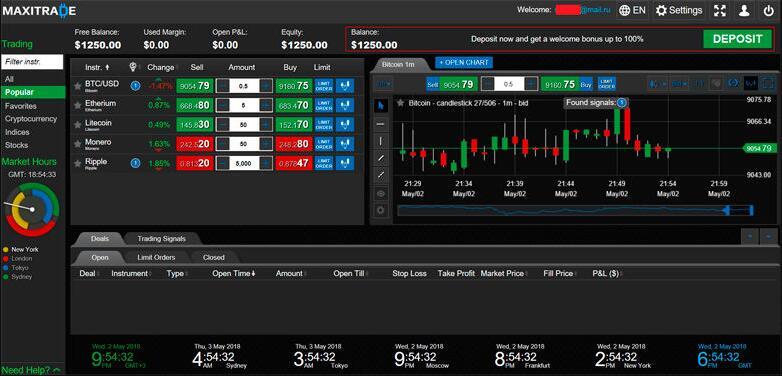Toggle the eye visibility tool in chart
The height and width of the screenshot is (376, 782).
pos(381,193)
